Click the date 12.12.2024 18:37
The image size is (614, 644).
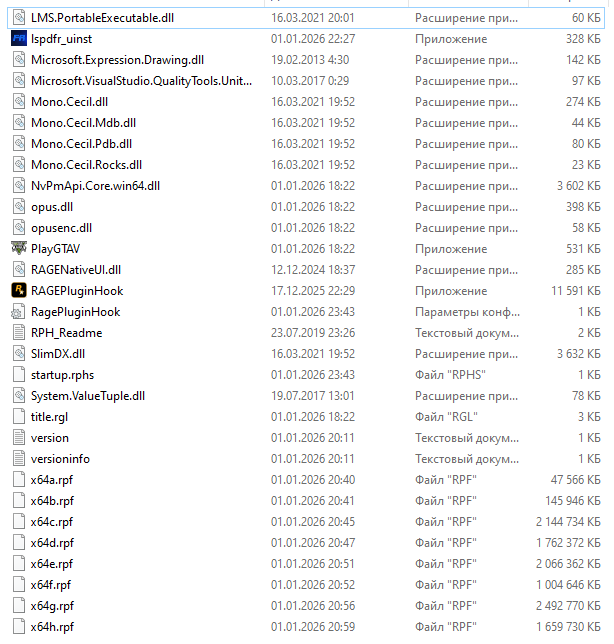(313, 270)
